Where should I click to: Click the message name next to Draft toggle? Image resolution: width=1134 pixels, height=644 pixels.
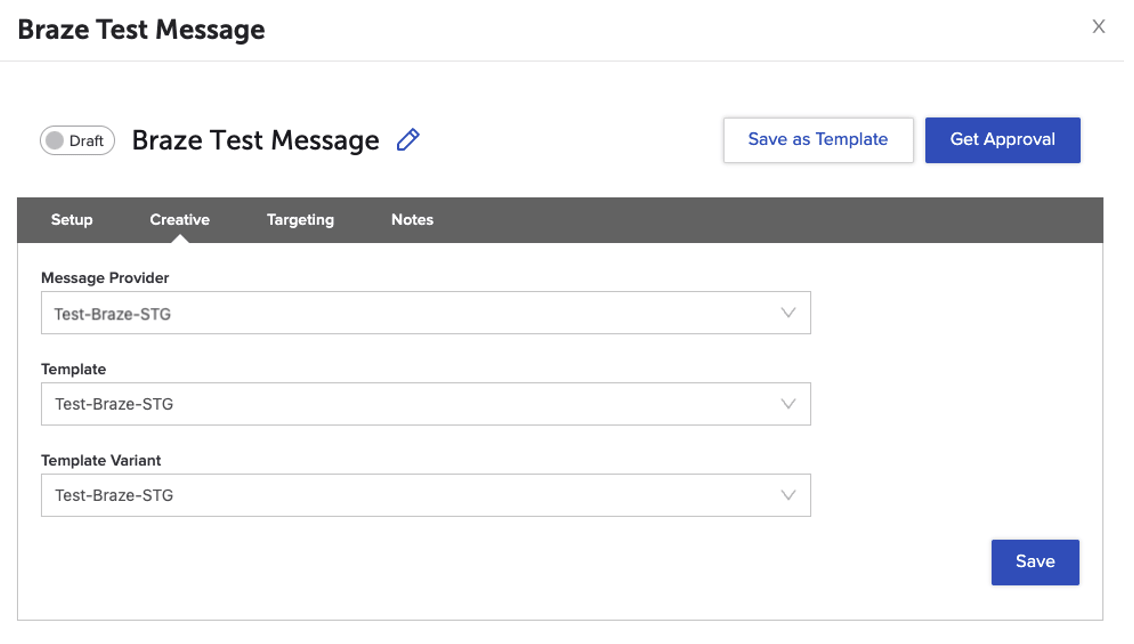255,140
